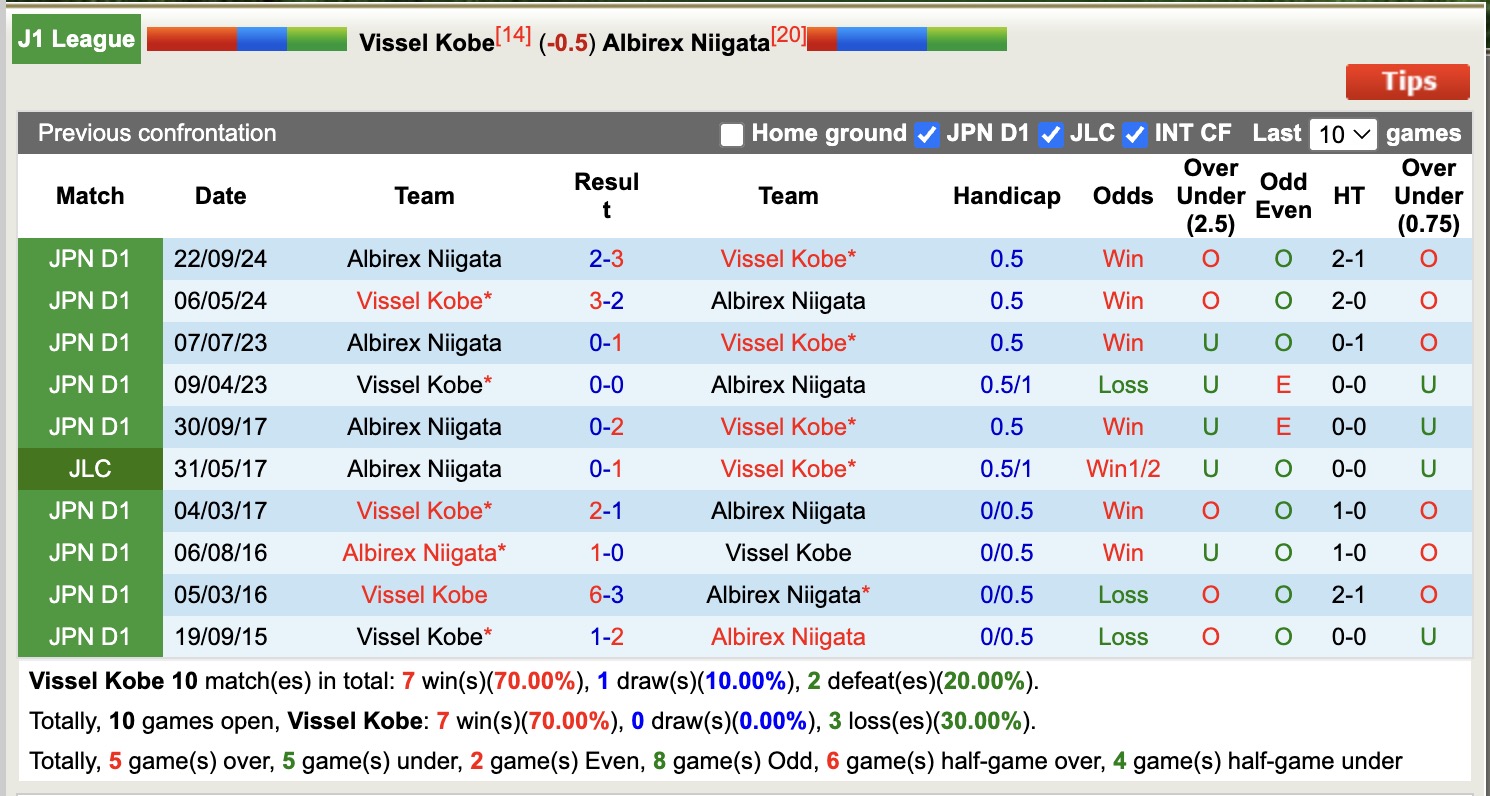This screenshot has height=796, width=1490.
Task: Click the J1 League badge
Action: pyautogui.click(x=75, y=40)
